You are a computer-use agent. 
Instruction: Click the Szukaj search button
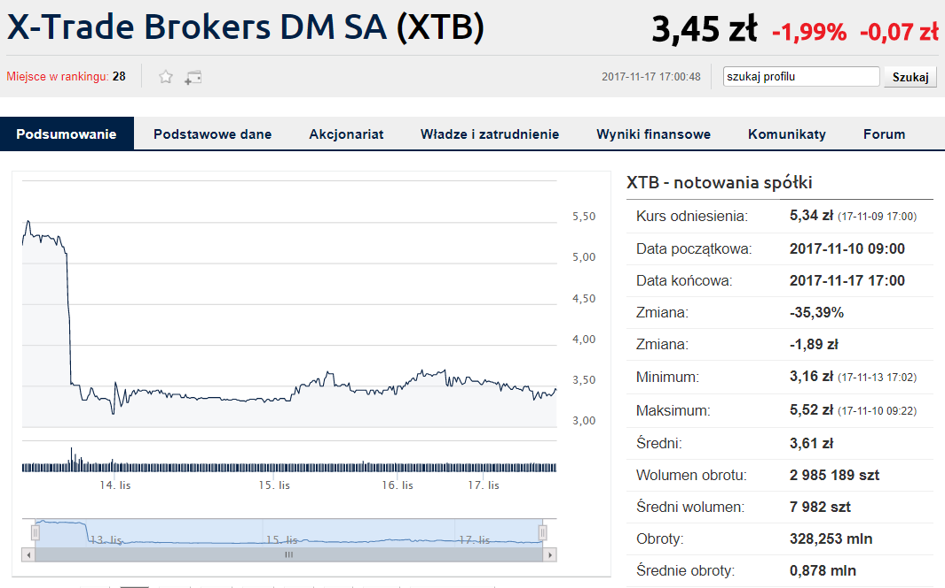click(x=910, y=77)
